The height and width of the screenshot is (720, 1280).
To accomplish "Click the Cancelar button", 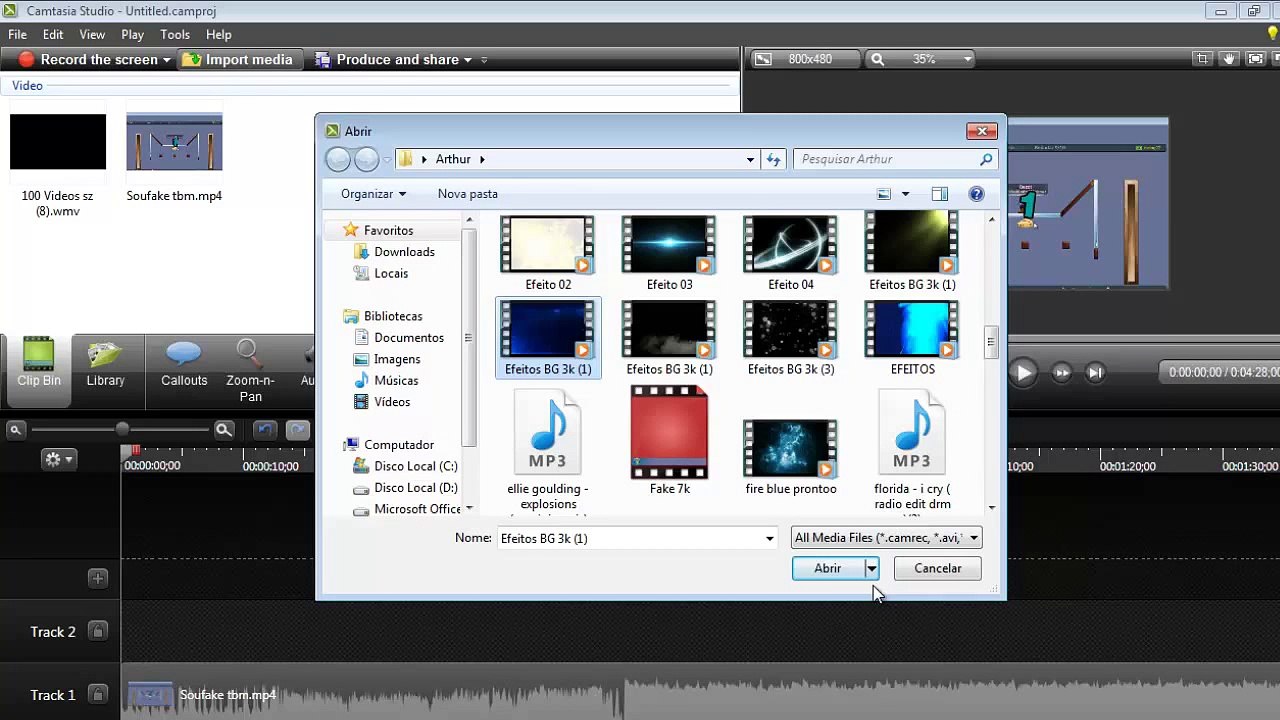I will pyautogui.click(x=937, y=568).
